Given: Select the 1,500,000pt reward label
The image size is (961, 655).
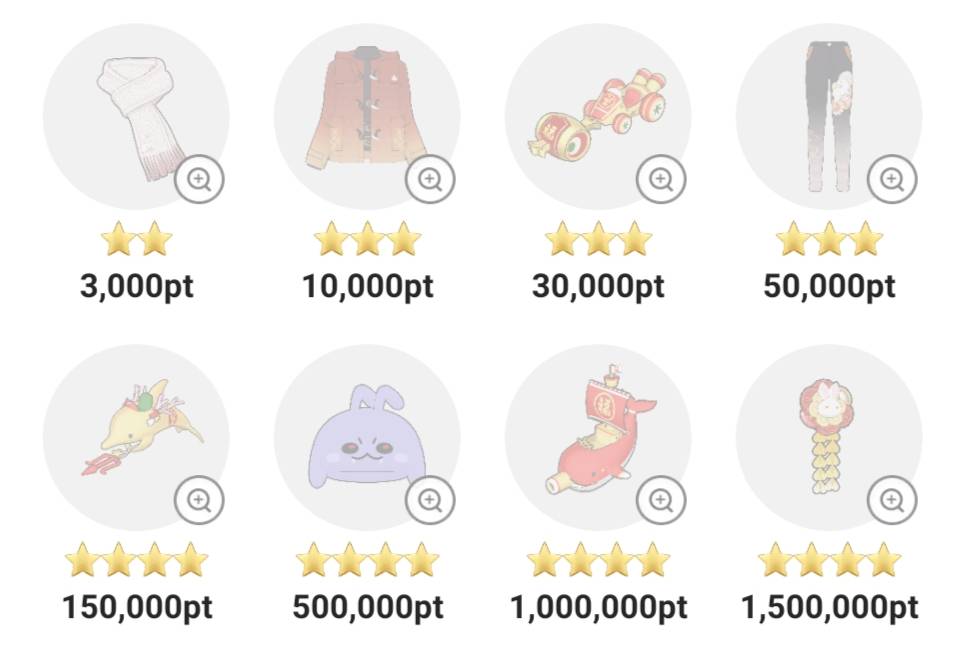Looking at the screenshot, I should pyautogui.click(x=830, y=606).
